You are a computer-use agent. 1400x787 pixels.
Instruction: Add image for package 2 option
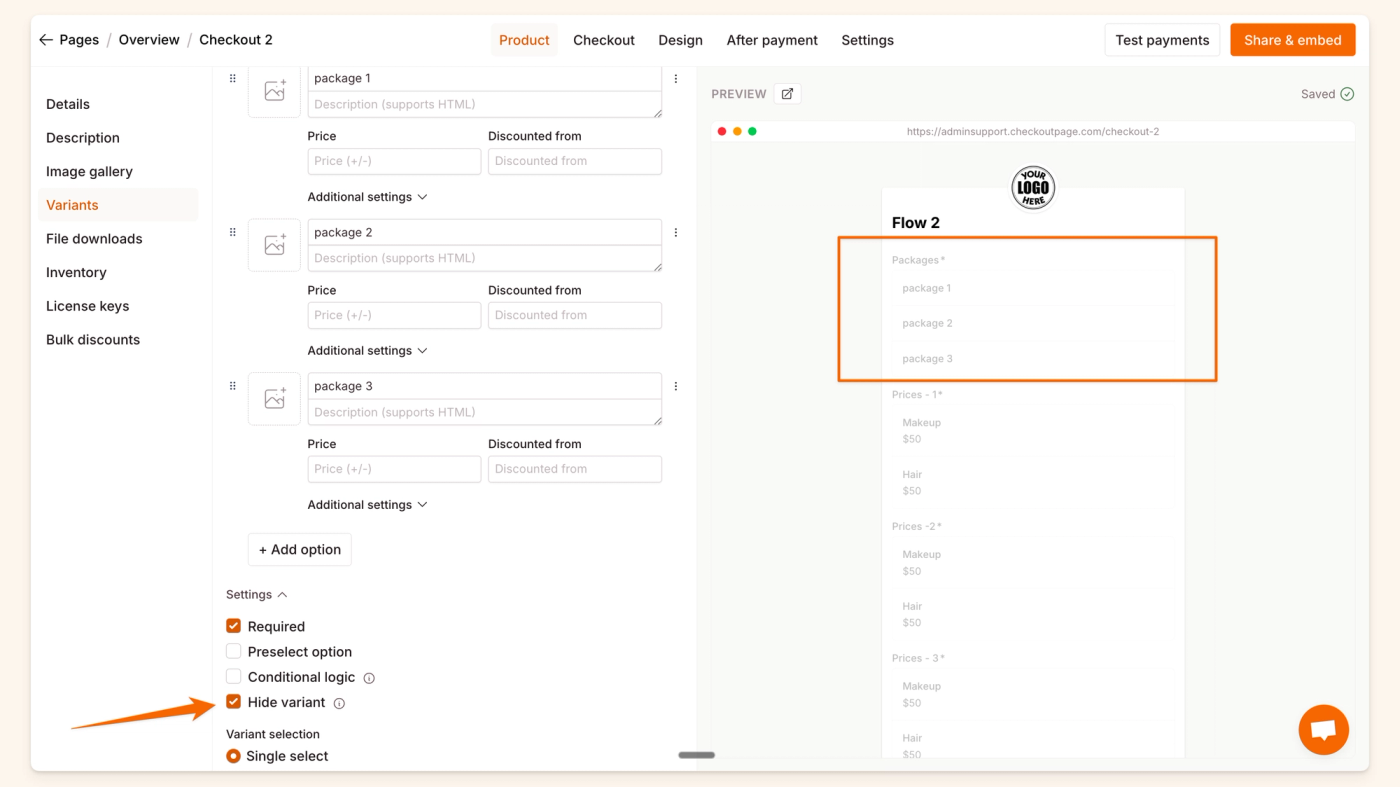coord(274,245)
